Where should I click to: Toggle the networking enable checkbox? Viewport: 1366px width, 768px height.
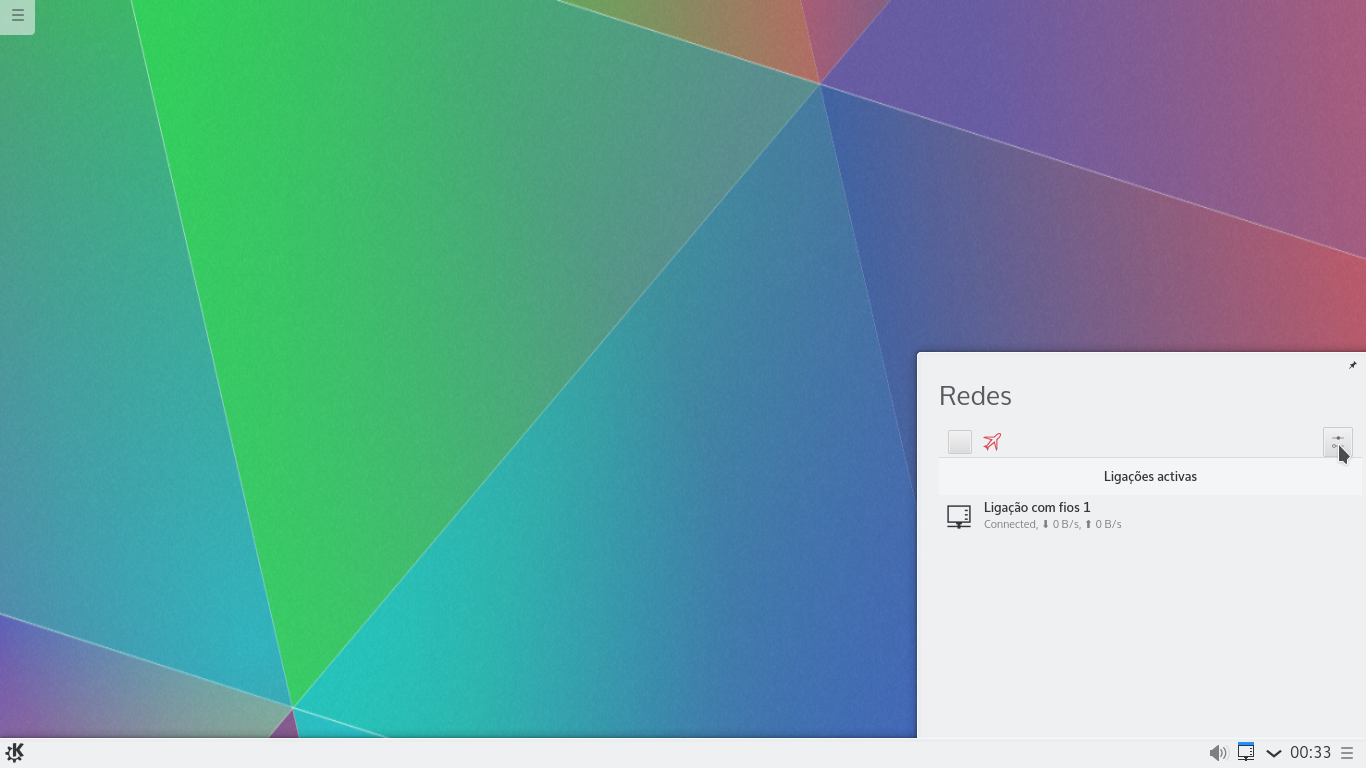(x=960, y=442)
